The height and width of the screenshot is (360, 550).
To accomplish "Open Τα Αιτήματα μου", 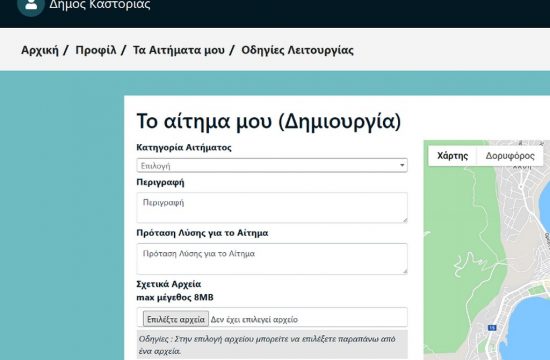I will pyautogui.click(x=179, y=50).
